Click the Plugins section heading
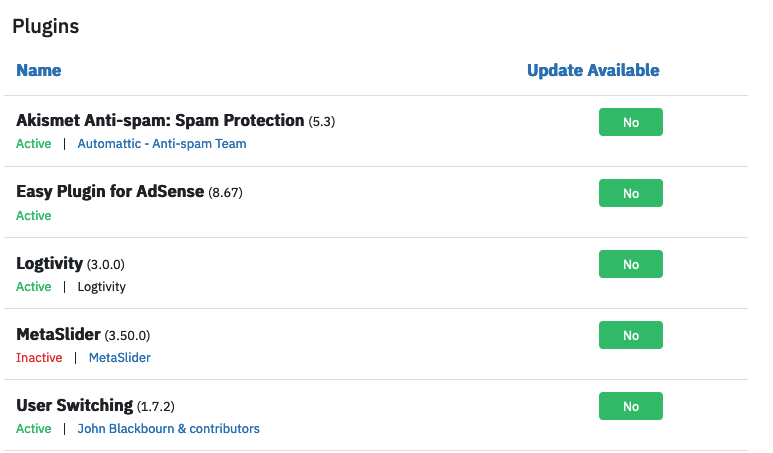The height and width of the screenshot is (453, 773). pos(45,26)
